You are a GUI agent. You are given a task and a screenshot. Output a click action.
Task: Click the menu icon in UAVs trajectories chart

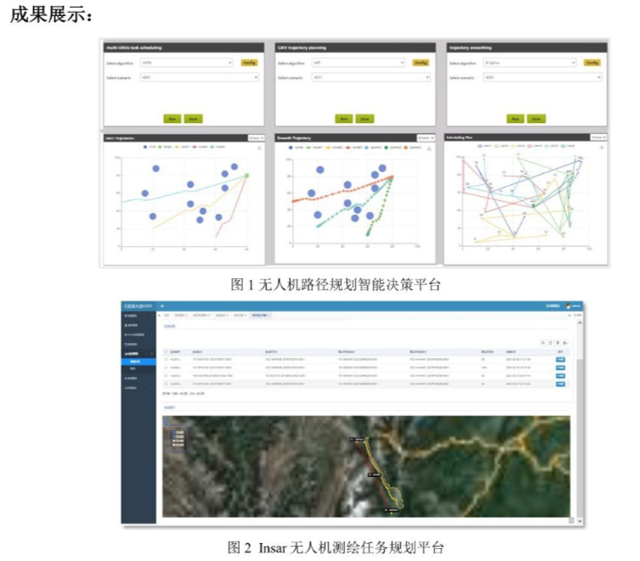click(x=259, y=147)
